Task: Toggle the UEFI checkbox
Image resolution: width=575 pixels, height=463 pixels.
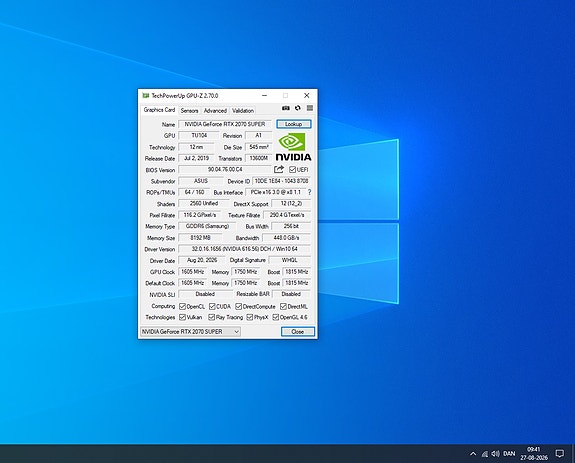Action: pos(292,170)
